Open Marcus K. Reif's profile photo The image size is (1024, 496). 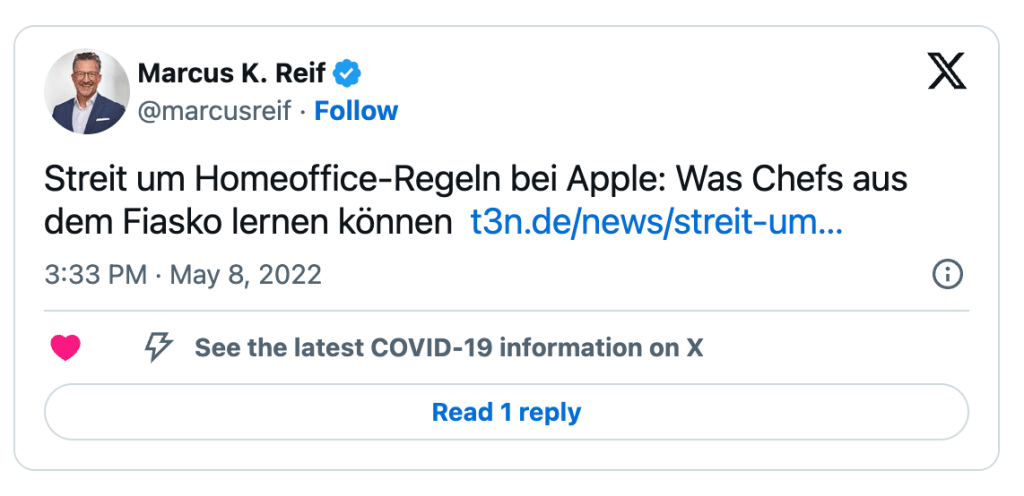[x=87, y=92]
